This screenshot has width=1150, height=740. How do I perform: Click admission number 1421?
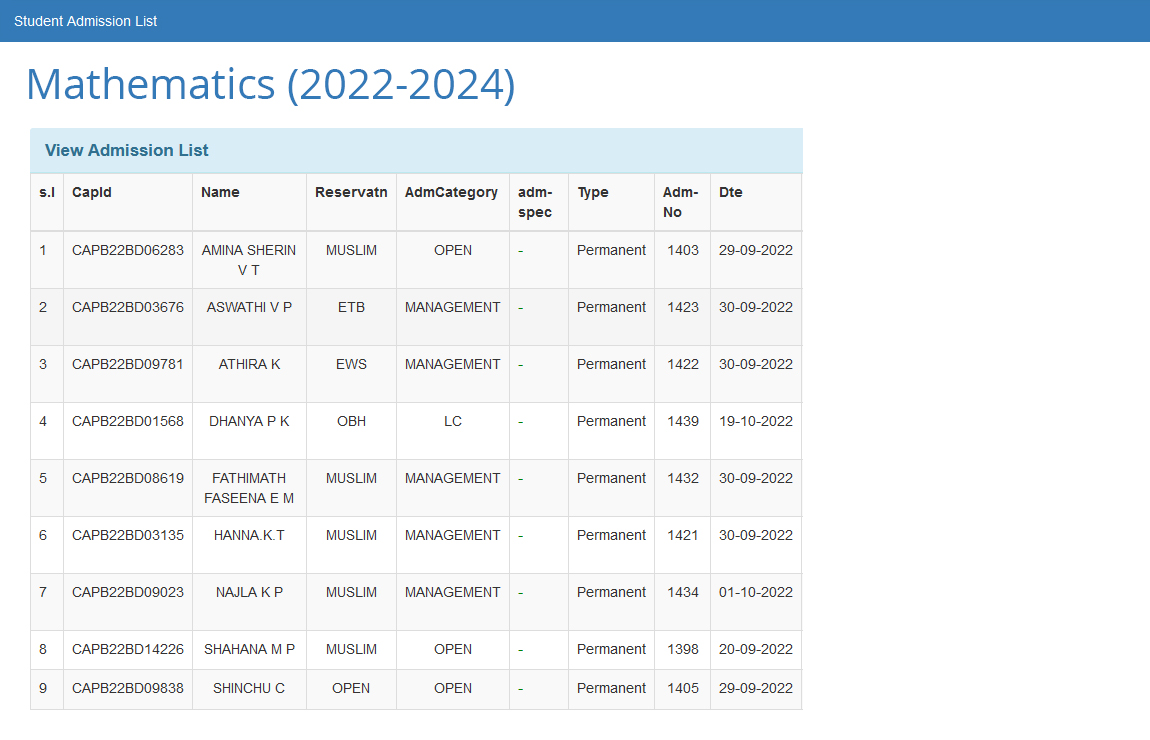click(683, 535)
